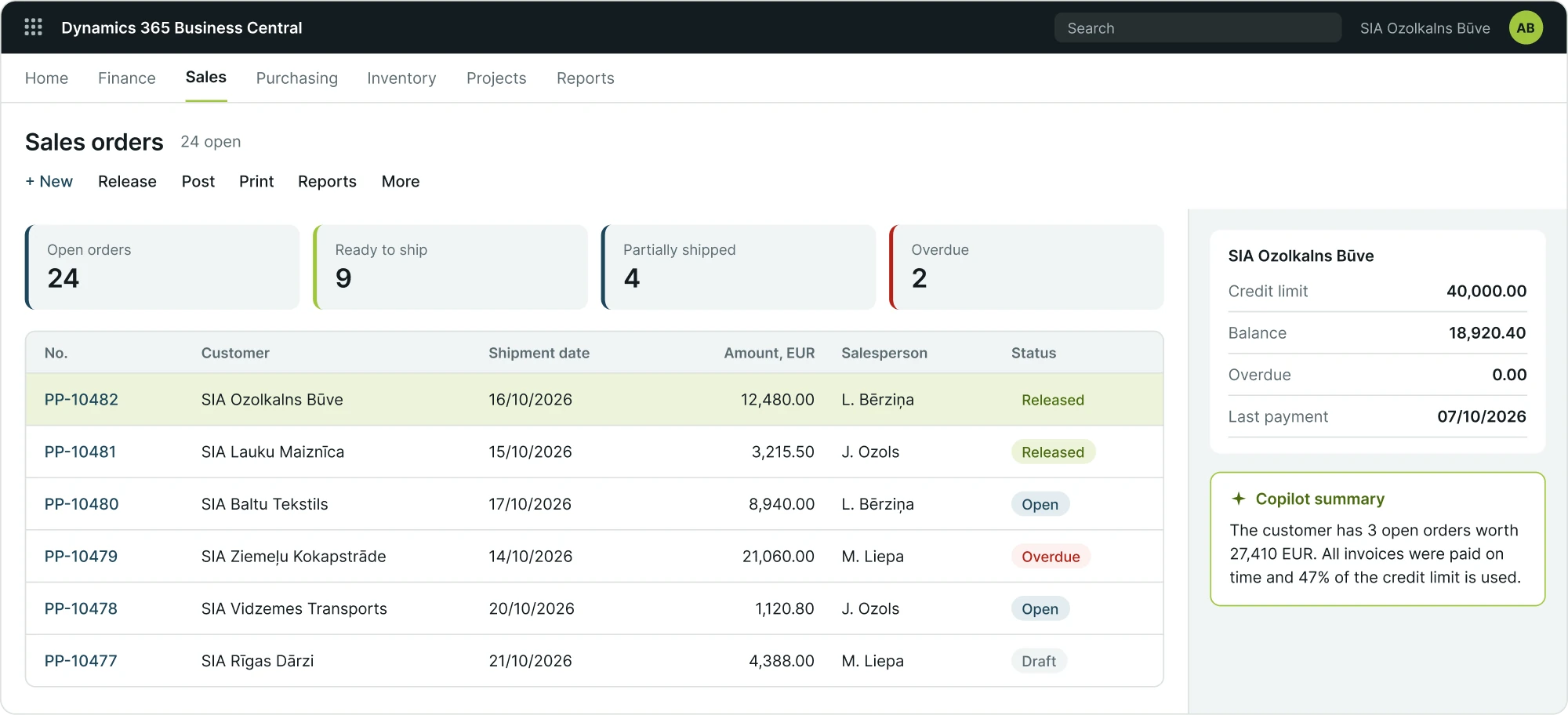Sort by Amount, EUR column header
The image size is (1568, 715).
pos(769,353)
